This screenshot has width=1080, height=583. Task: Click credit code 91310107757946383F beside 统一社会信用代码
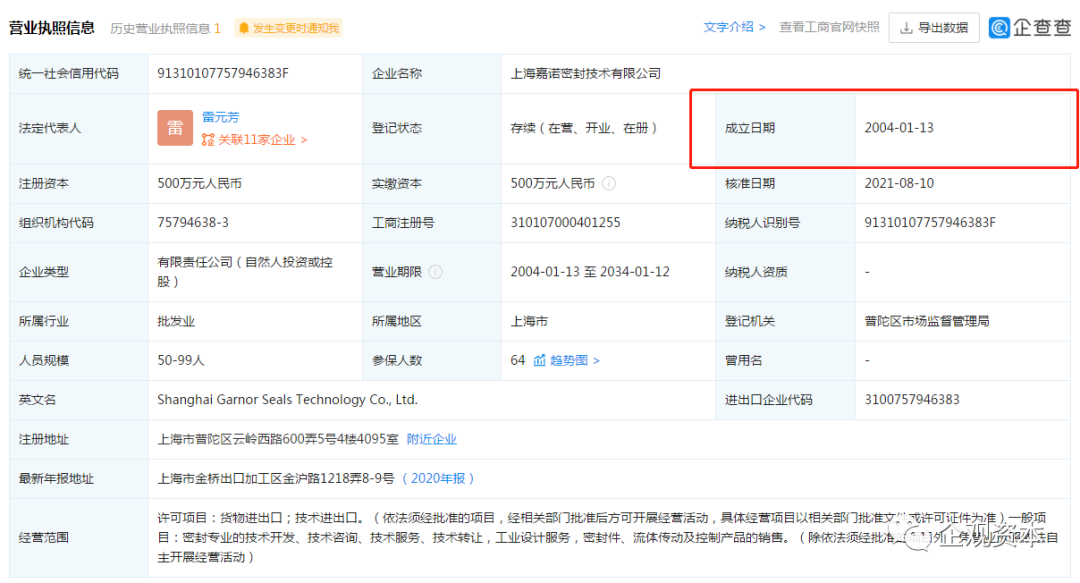pyautogui.click(x=223, y=74)
